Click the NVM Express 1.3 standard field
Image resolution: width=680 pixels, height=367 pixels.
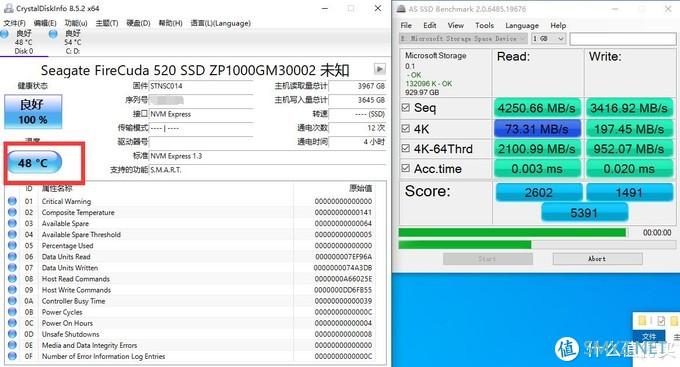tap(267, 156)
